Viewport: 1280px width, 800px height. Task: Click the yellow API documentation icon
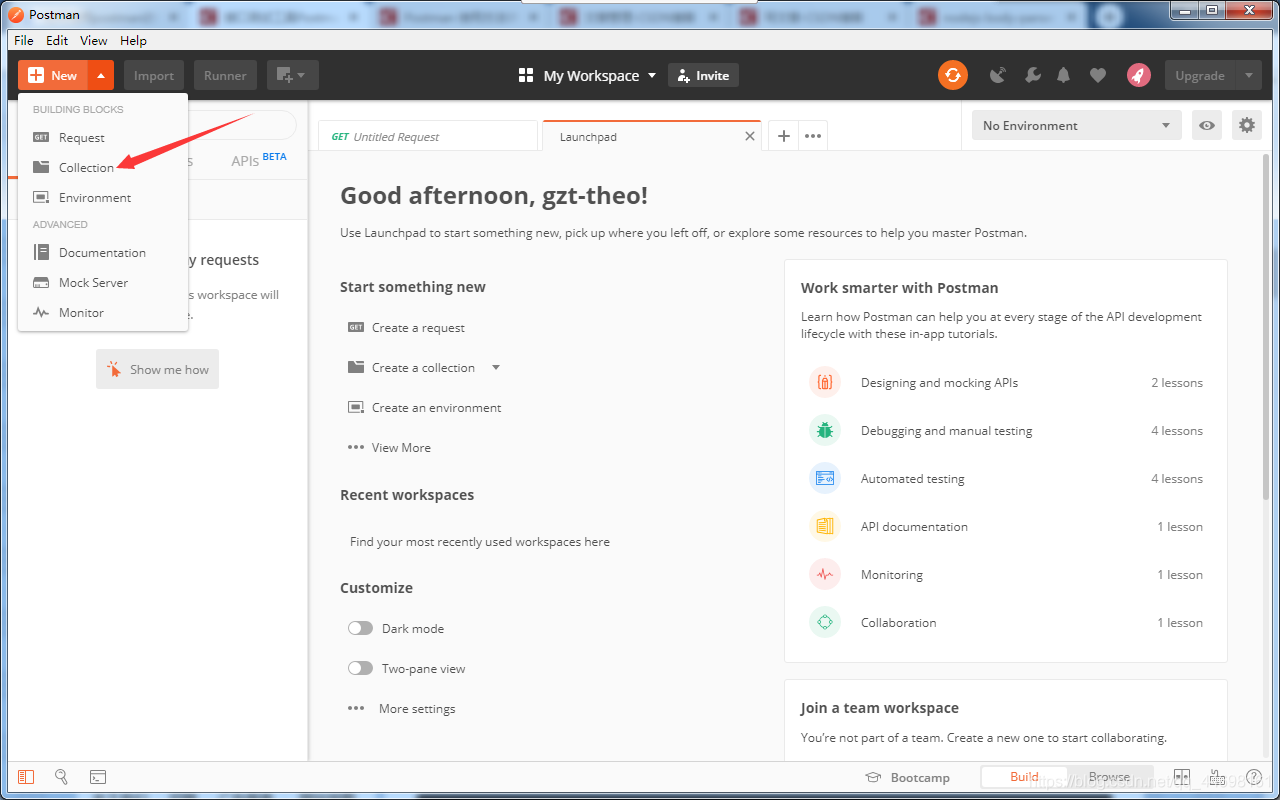[825, 526]
